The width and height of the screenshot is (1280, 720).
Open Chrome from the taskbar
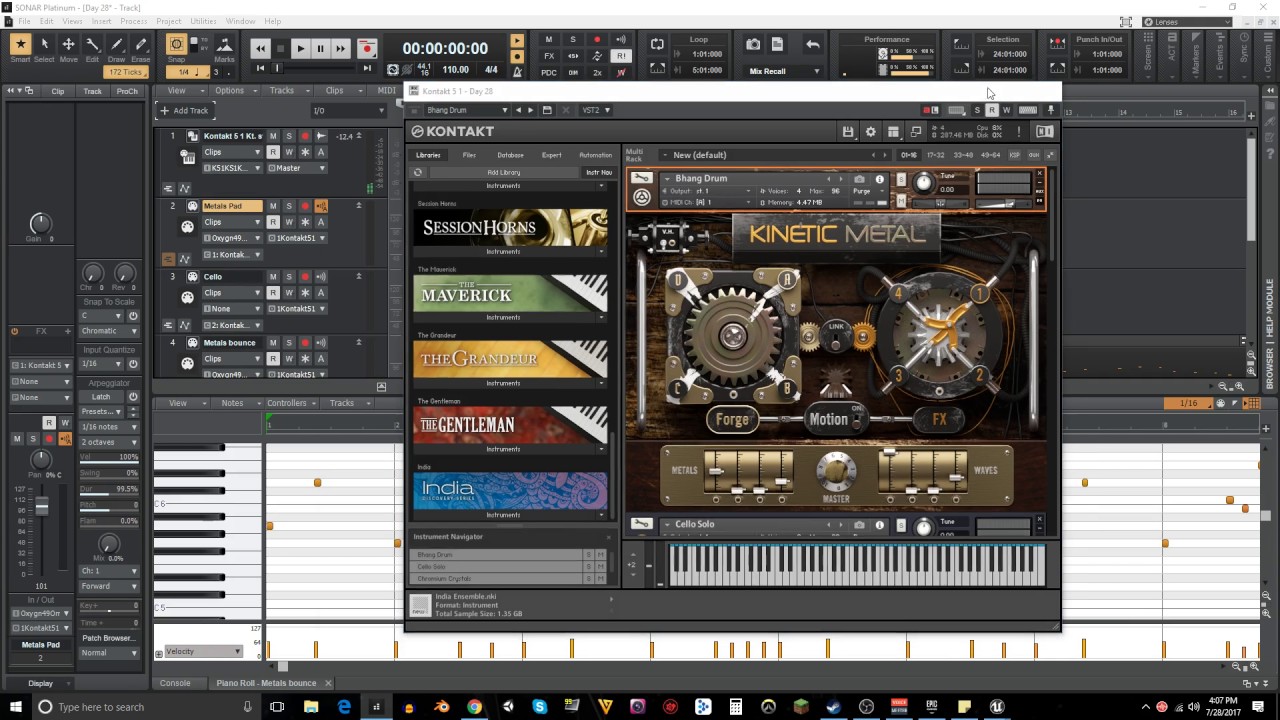474,707
